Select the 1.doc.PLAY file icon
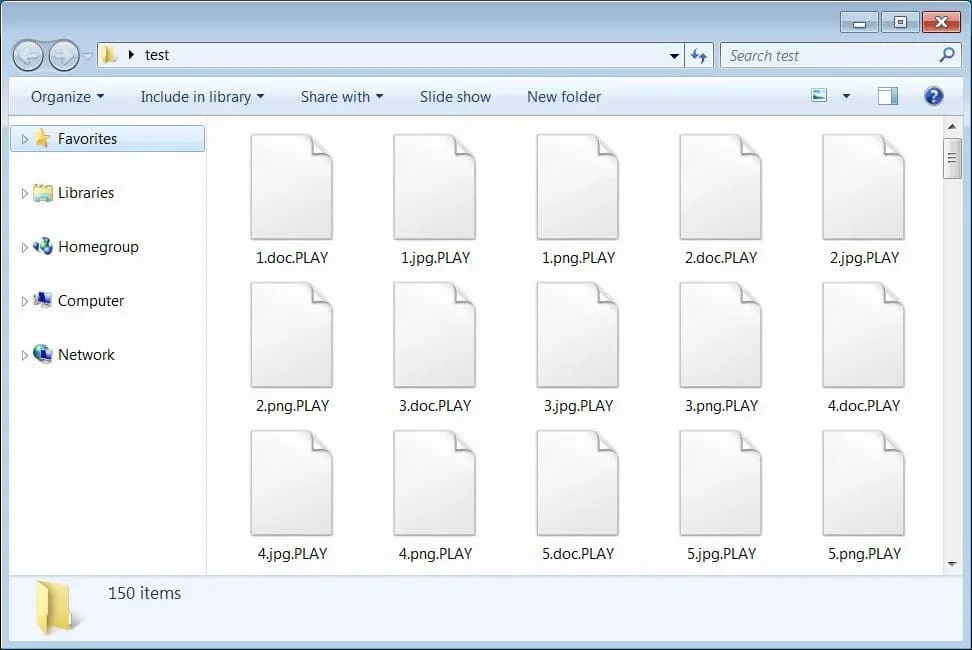972x650 pixels. point(291,188)
